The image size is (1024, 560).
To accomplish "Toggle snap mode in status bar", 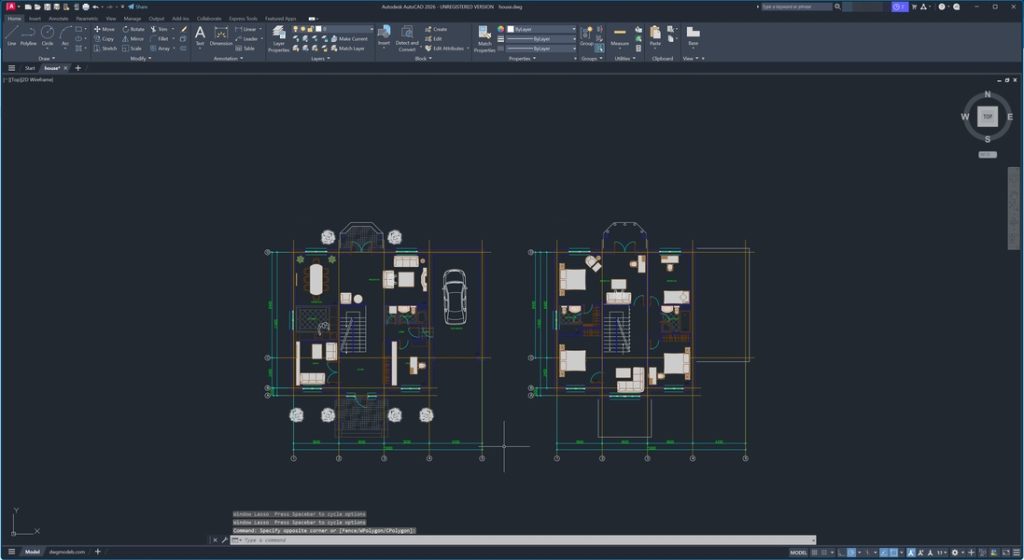I will pos(824,553).
